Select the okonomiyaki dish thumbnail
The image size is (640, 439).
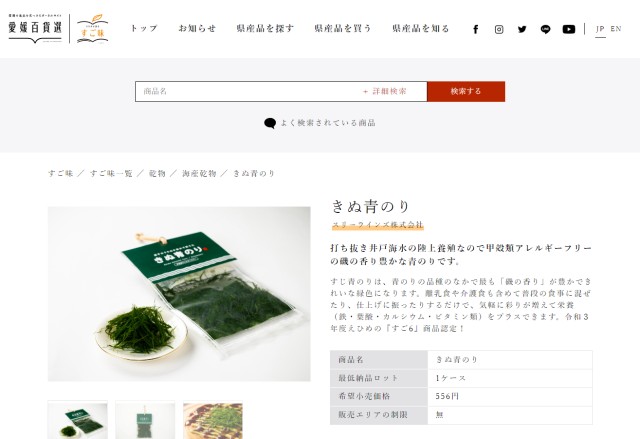click(x=213, y=420)
